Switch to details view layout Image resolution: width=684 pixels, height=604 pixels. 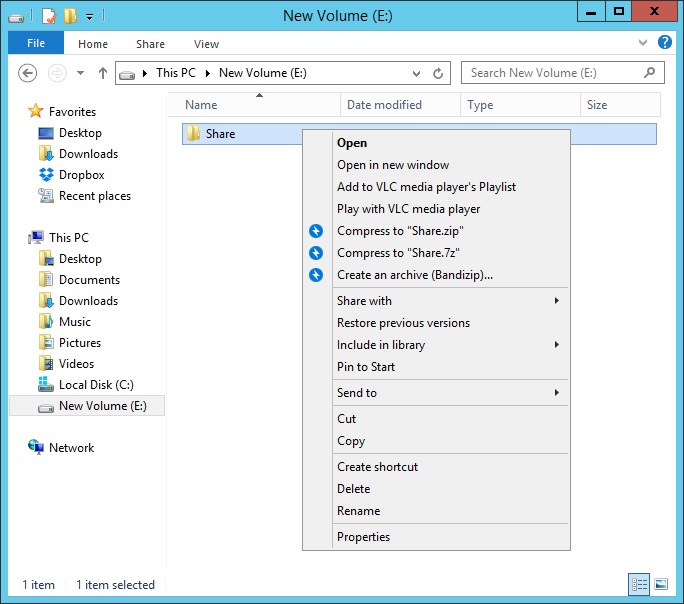(x=639, y=584)
